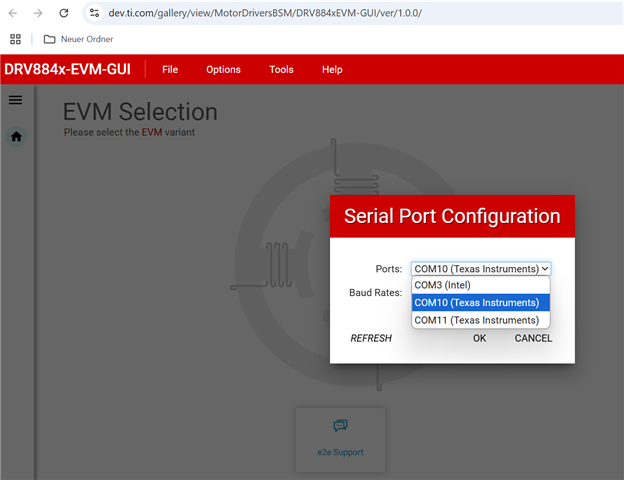Viewport: 624px width, 480px height.
Task: Open the Help menu
Action: tap(332, 70)
